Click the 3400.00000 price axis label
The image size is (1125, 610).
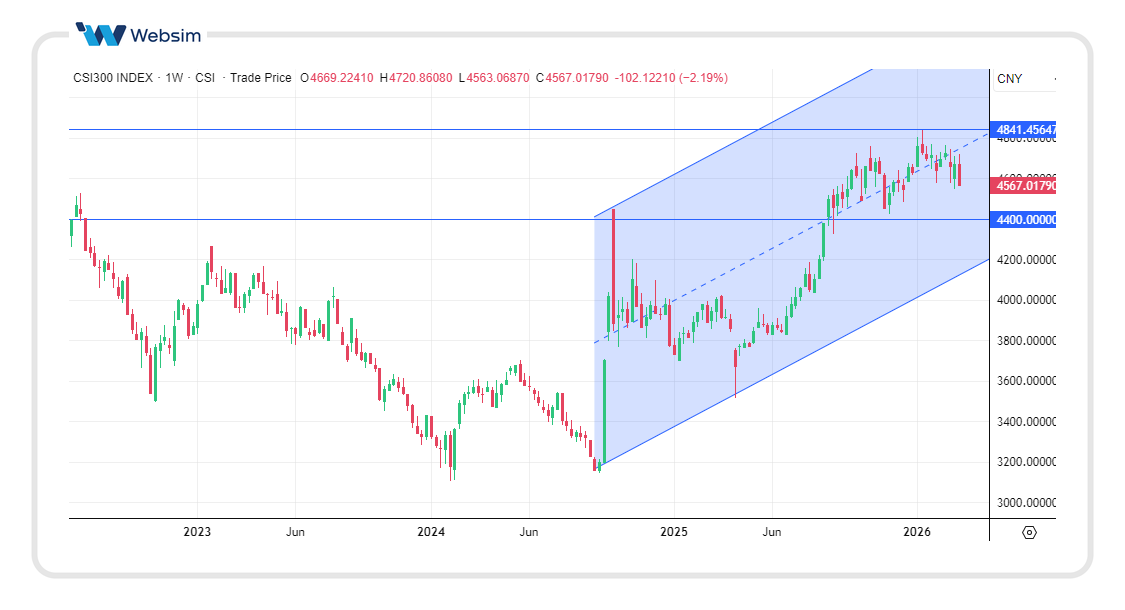click(x=1025, y=422)
